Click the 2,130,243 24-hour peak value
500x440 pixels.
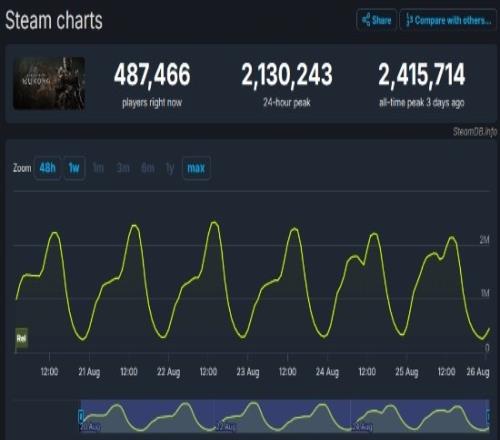287,74
